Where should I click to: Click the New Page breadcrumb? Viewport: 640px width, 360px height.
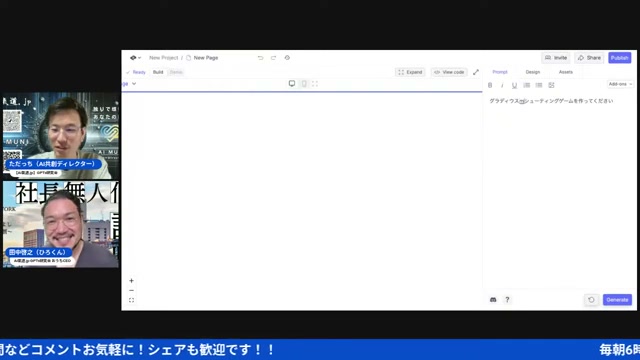(x=206, y=58)
